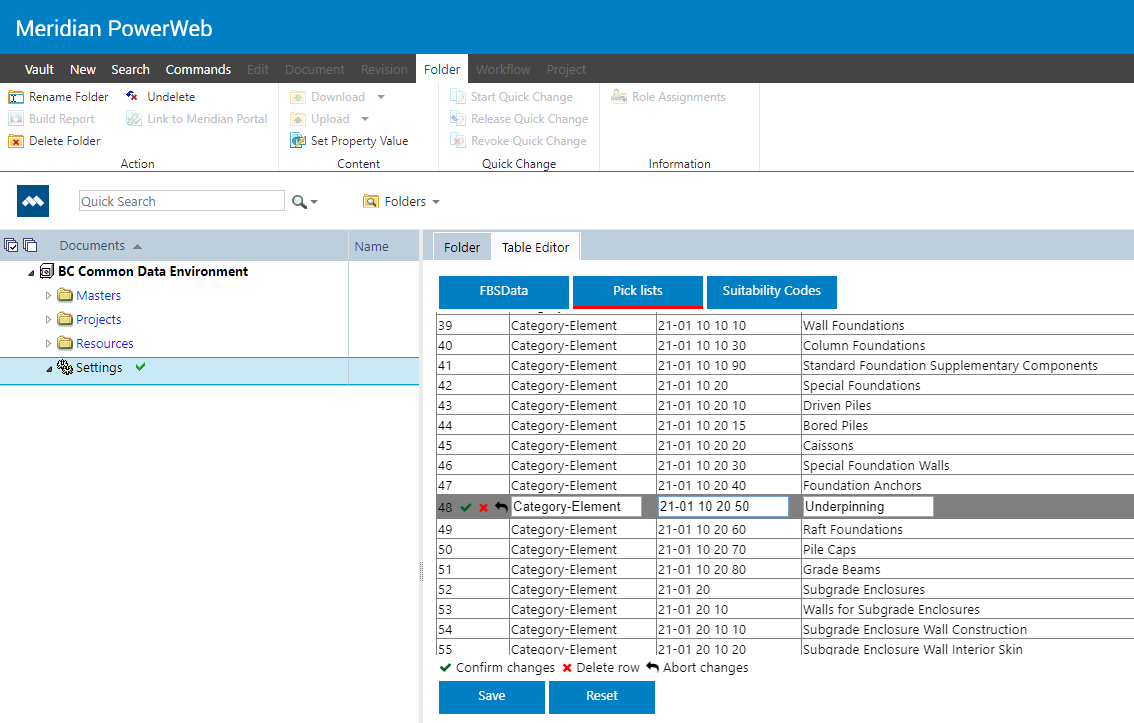Click the Folders view icon
The width and height of the screenshot is (1134, 723).
pyautogui.click(x=371, y=202)
